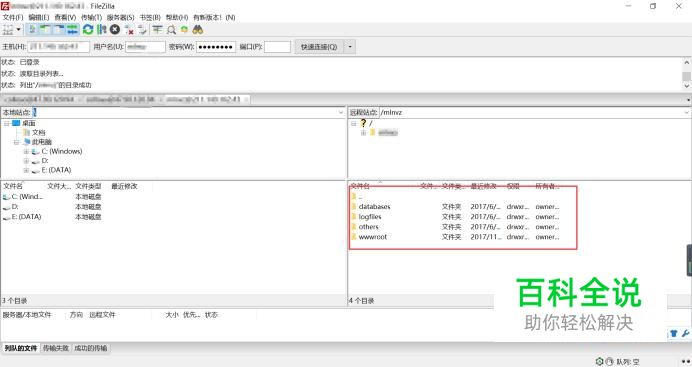The image size is (692, 367).
Task: Click the process queue toolbar icon
Action: (102, 30)
